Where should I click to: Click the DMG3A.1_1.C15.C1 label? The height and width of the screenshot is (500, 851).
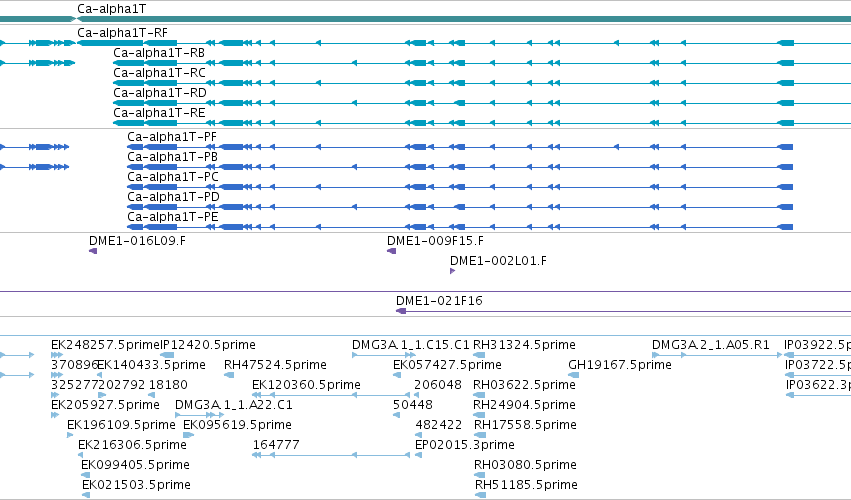(x=410, y=345)
